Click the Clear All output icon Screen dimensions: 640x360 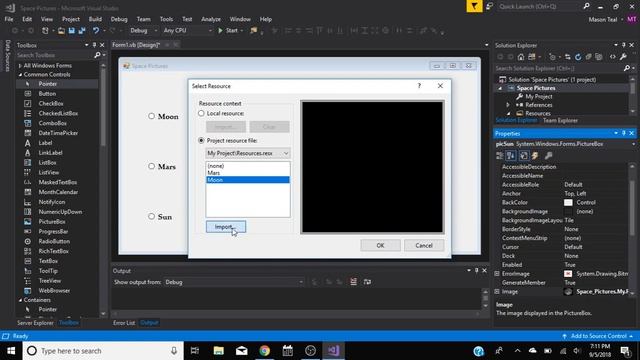353,282
